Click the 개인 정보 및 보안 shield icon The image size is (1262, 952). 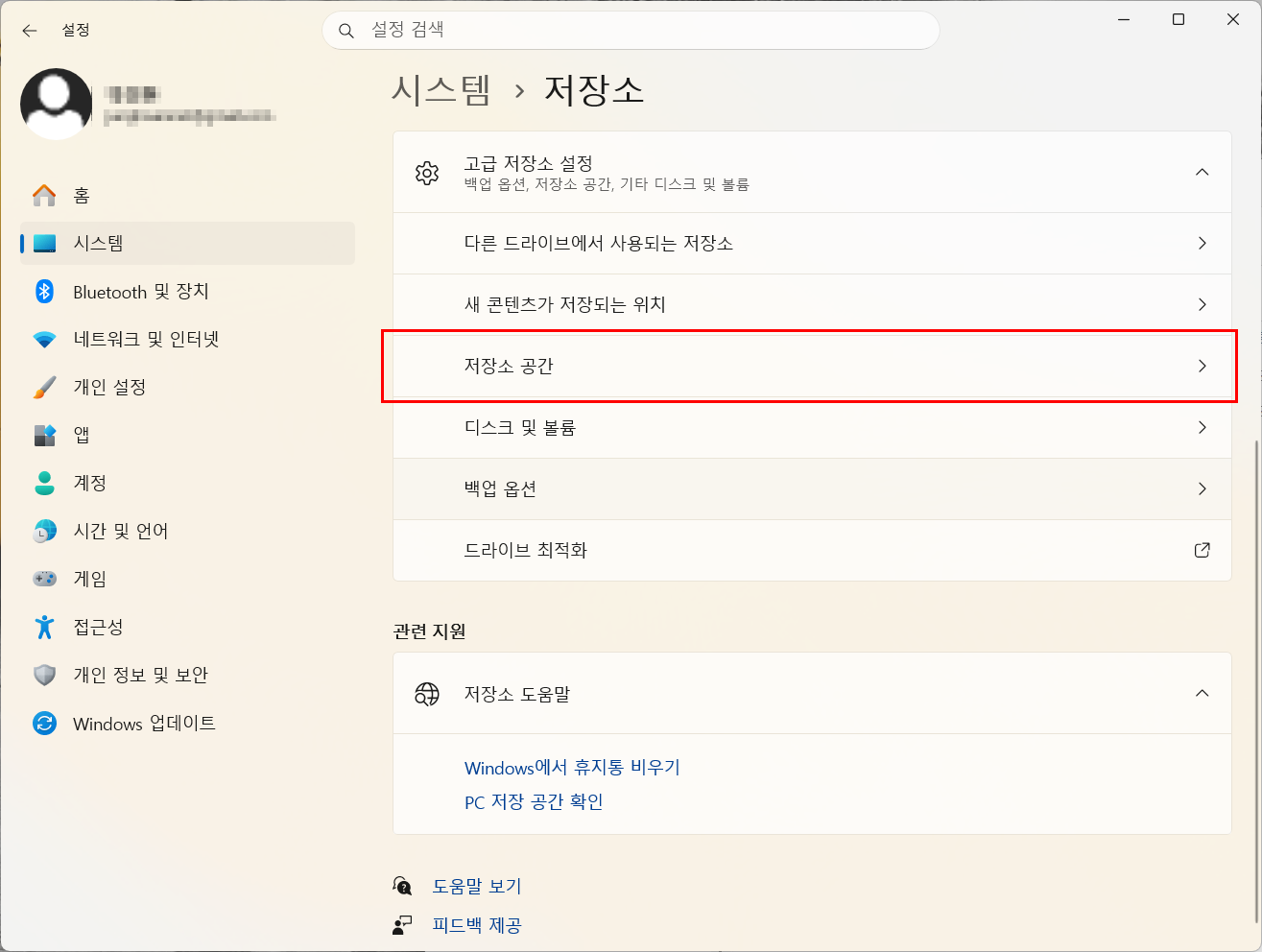coord(44,676)
